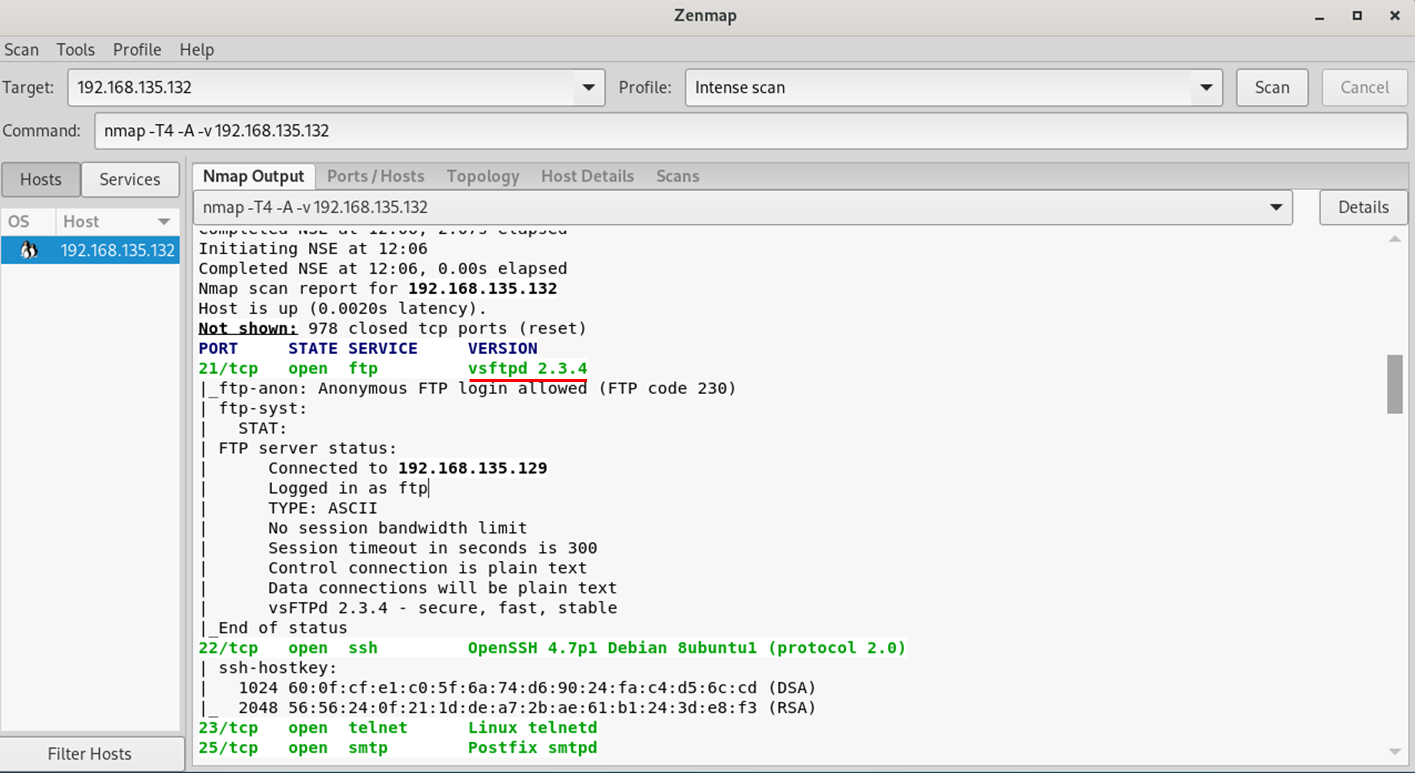Switch to the Ports / Hosts tab

376,176
